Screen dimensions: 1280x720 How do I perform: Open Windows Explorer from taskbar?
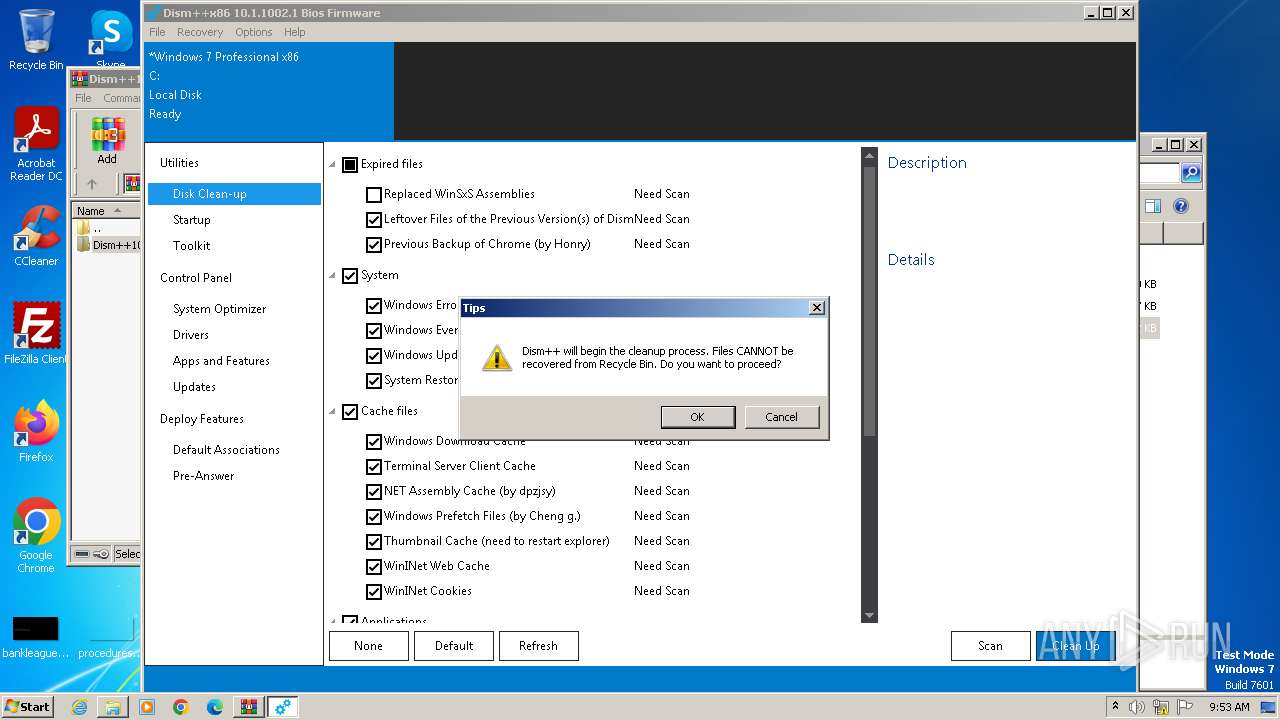pos(113,707)
